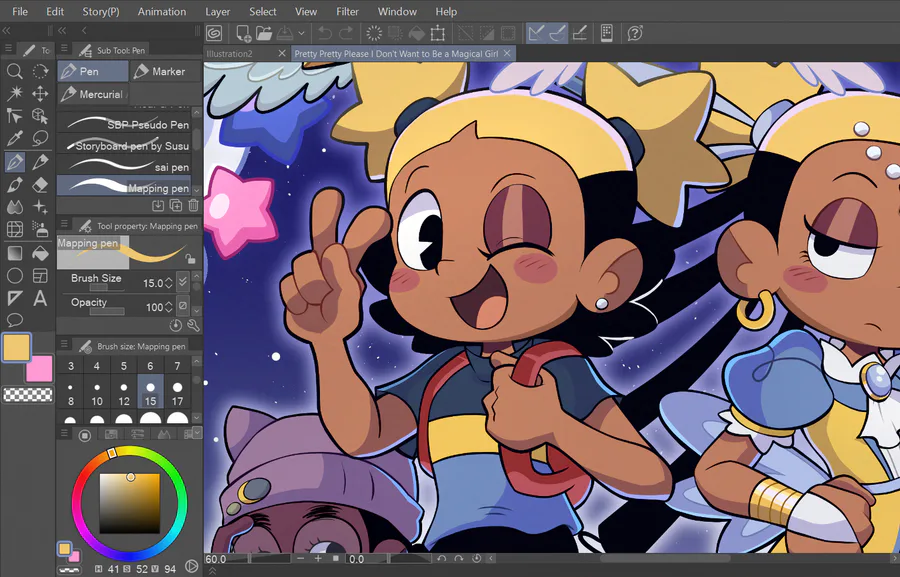This screenshot has width=900, height=577.
Task: Create a new canvas from toolbar
Action: tap(243, 33)
